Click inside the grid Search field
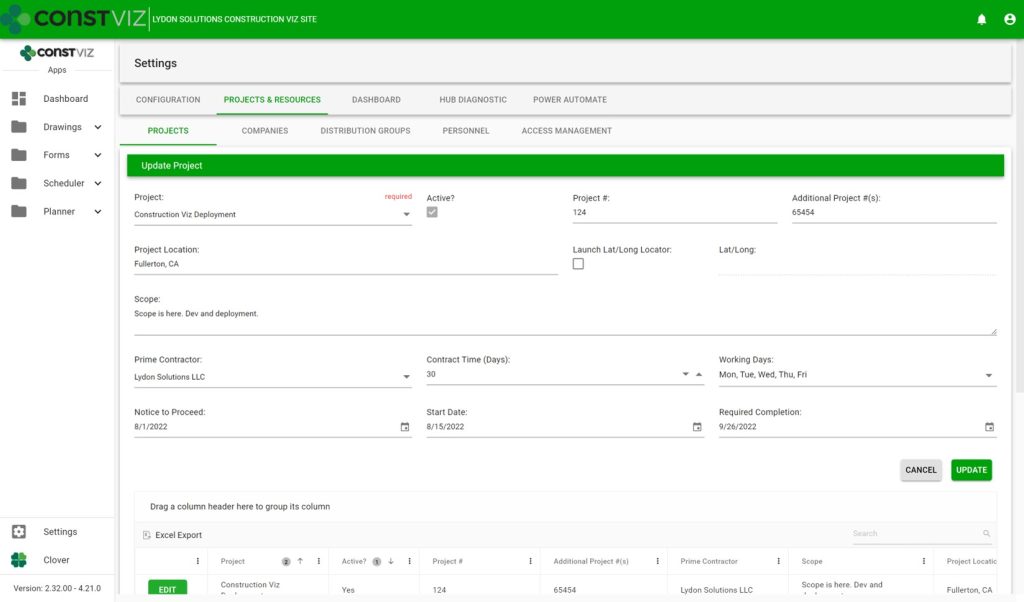 pyautogui.click(x=900, y=533)
